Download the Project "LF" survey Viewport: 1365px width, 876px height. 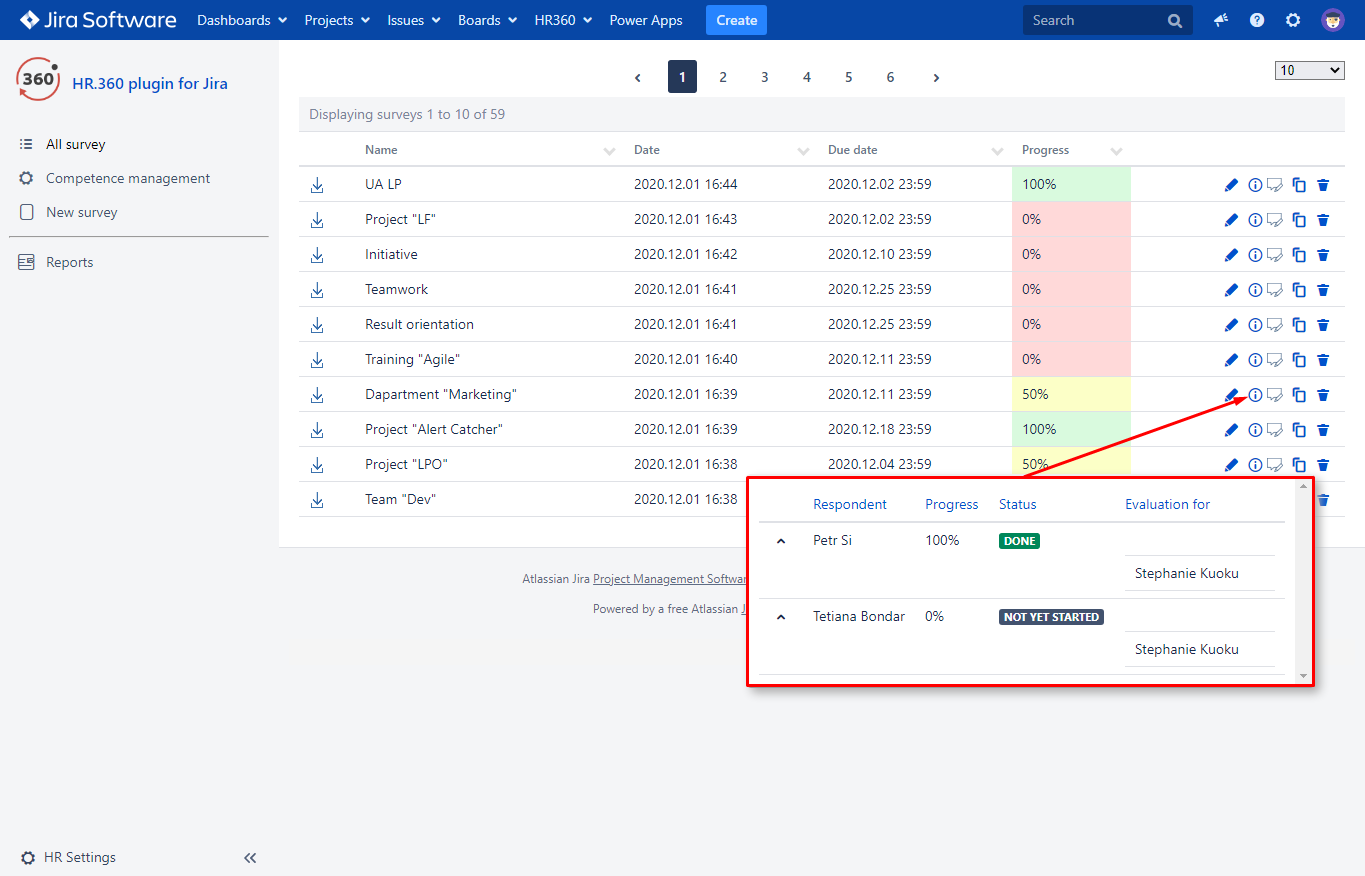point(317,220)
